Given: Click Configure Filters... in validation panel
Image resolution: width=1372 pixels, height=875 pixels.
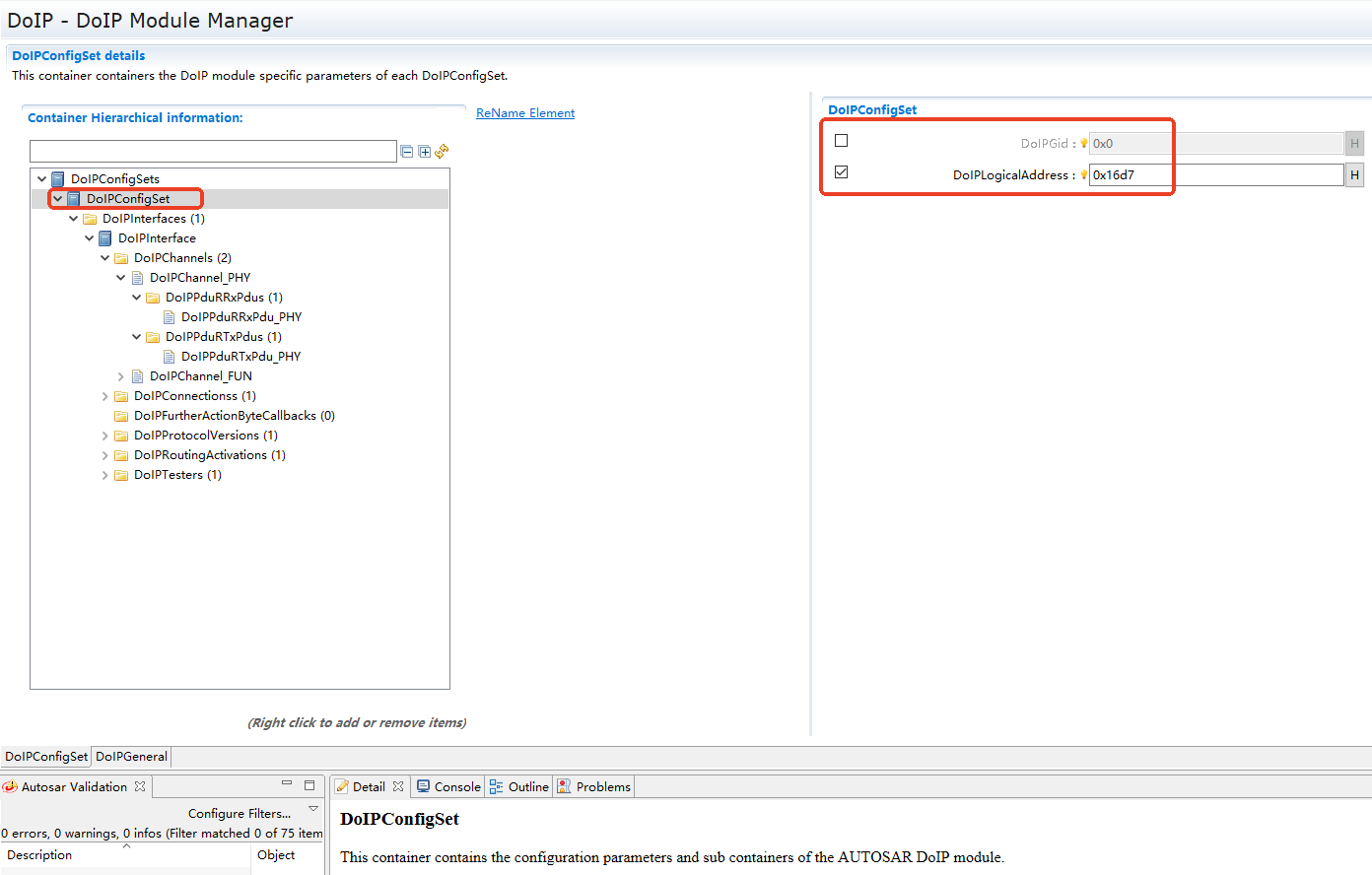Looking at the screenshot, I should [240, 814].
